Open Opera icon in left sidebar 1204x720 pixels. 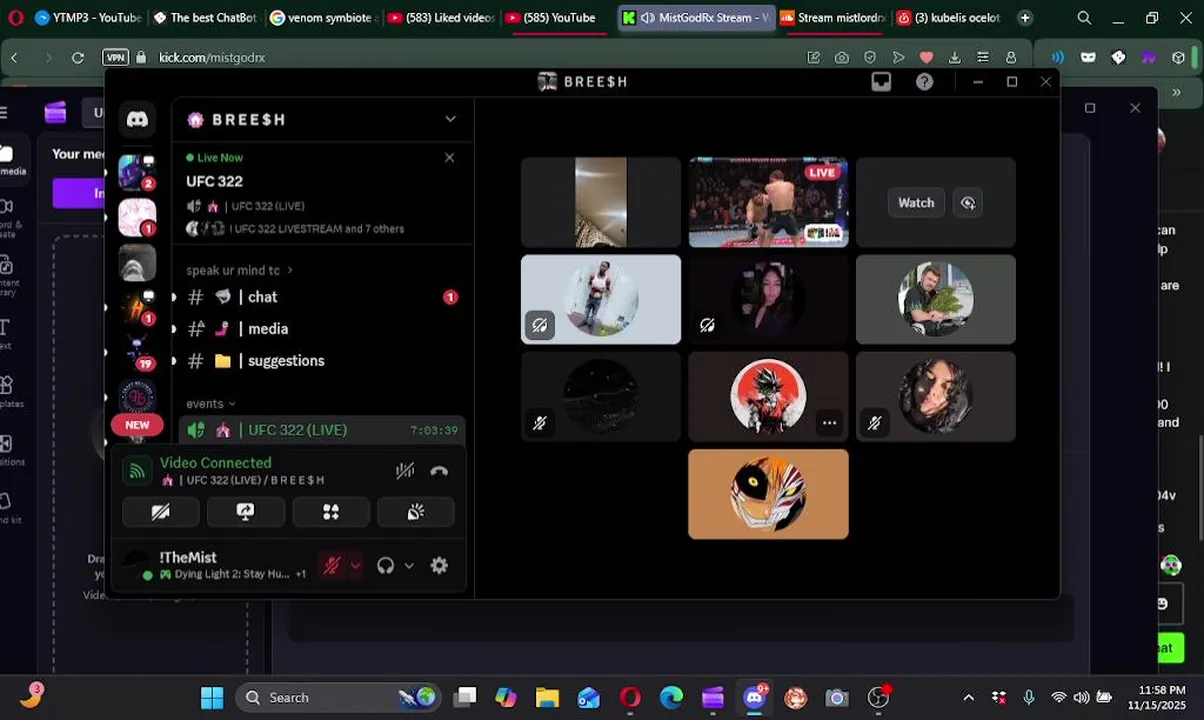click(x=14, y=18)
